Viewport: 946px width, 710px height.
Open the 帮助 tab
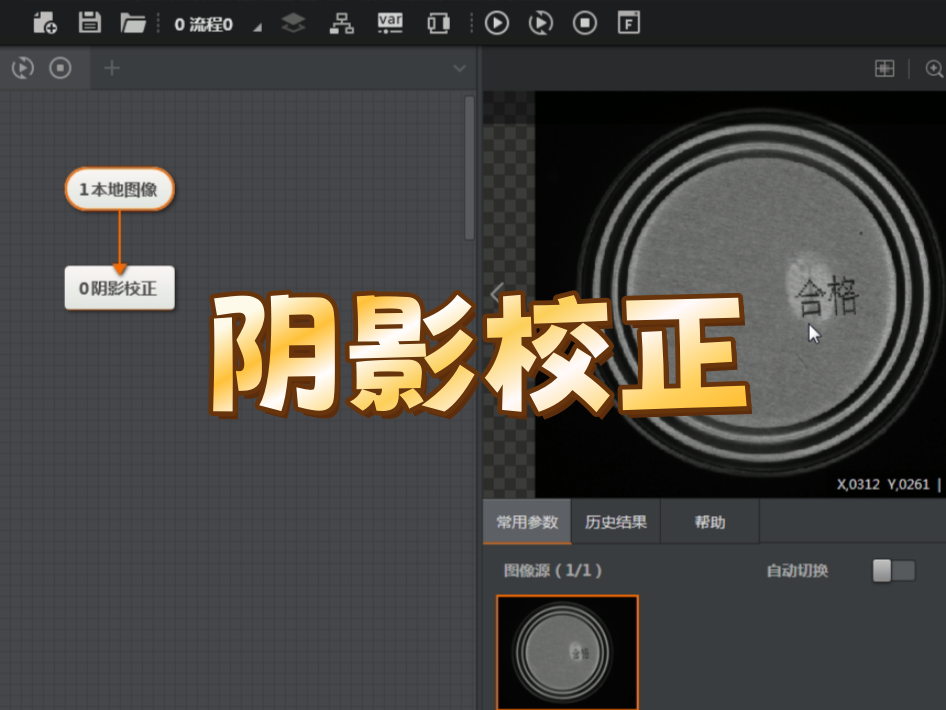[709, 522]
